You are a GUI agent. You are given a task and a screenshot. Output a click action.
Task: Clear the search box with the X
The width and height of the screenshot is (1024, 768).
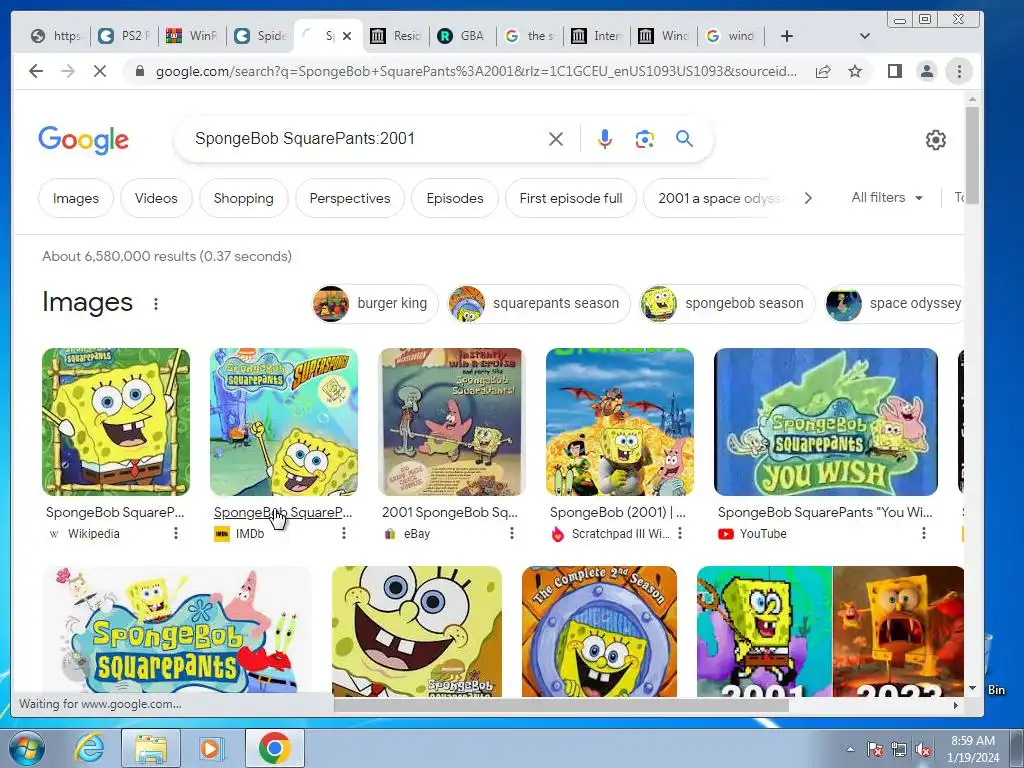click(x=556, y=138)
